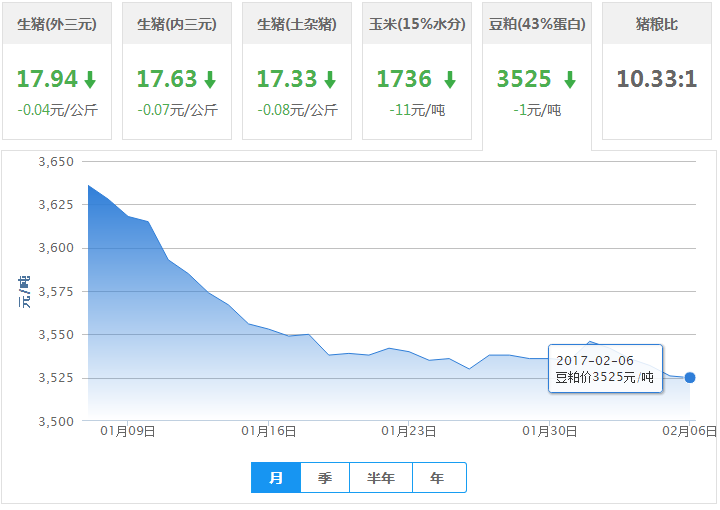Click the 3,550 y-axis label
The height and width of the screenshot is (510, 720).
[x=56, y=335]
